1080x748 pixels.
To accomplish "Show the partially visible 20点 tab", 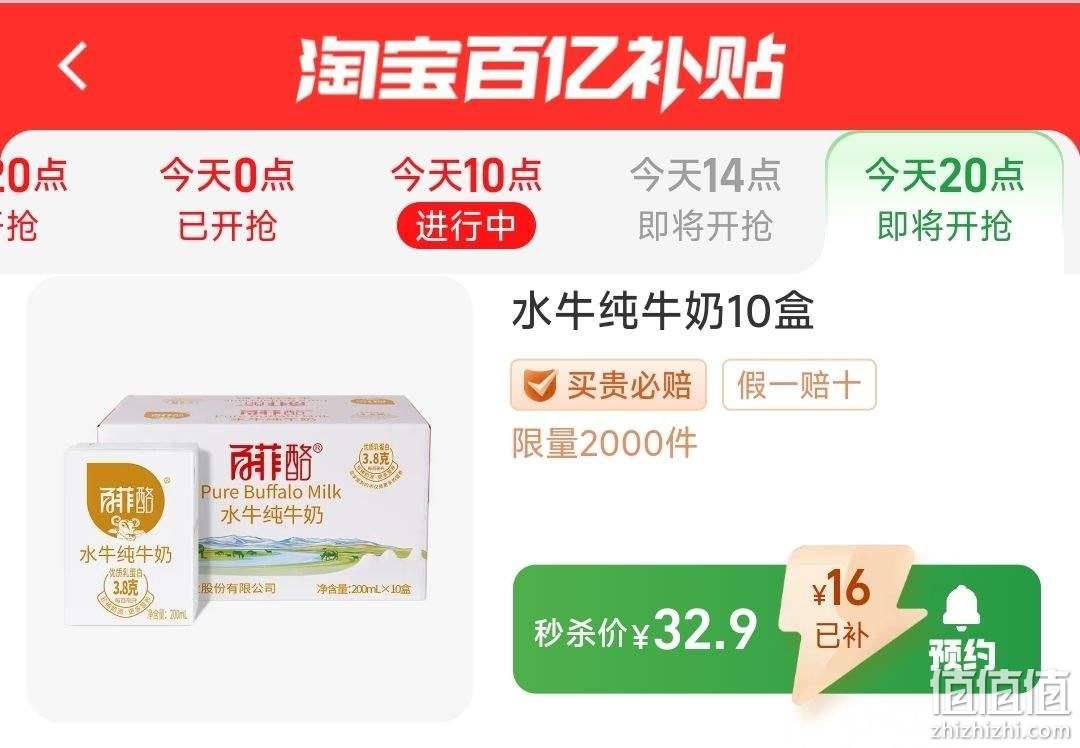I will (31, 200).
